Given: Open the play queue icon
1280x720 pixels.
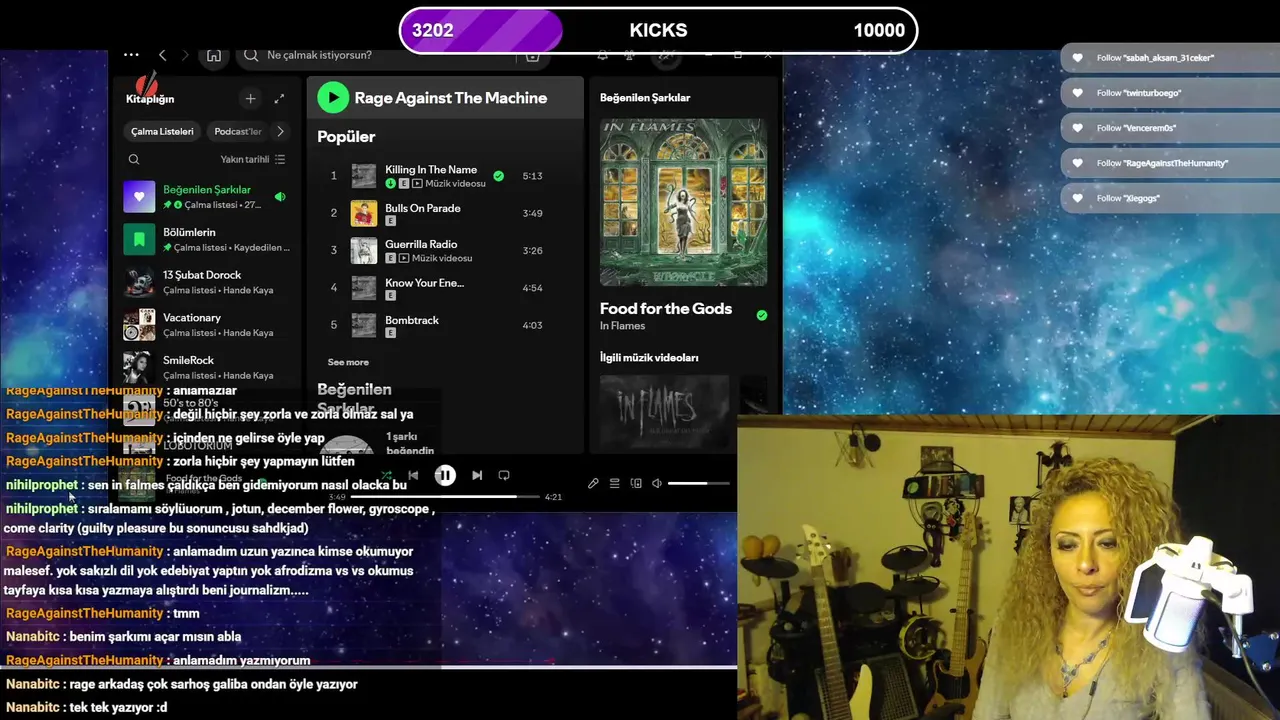Looking at the screenshot, I should pyautogui.click(x=615, y=484).
